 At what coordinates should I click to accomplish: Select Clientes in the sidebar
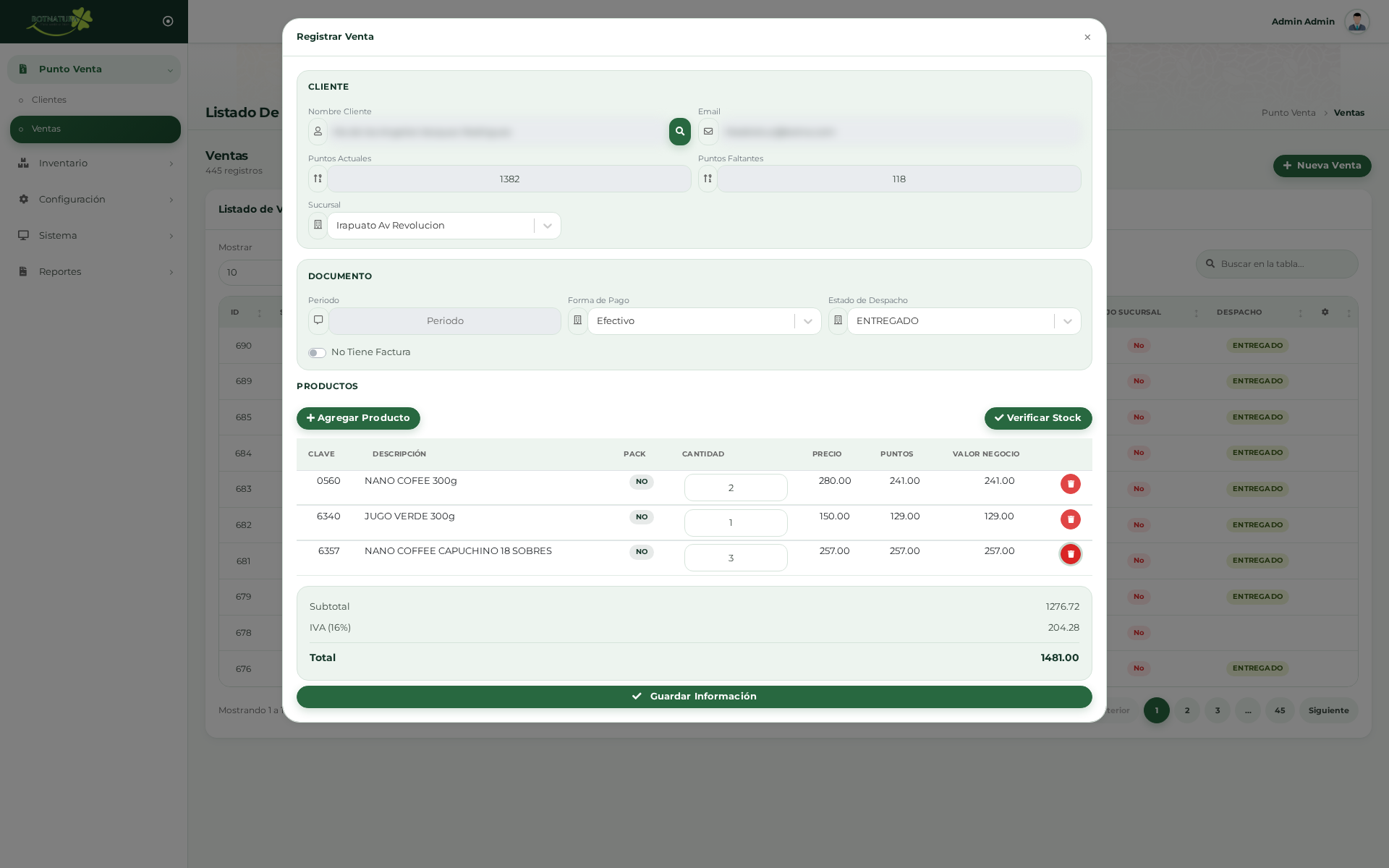49,100
